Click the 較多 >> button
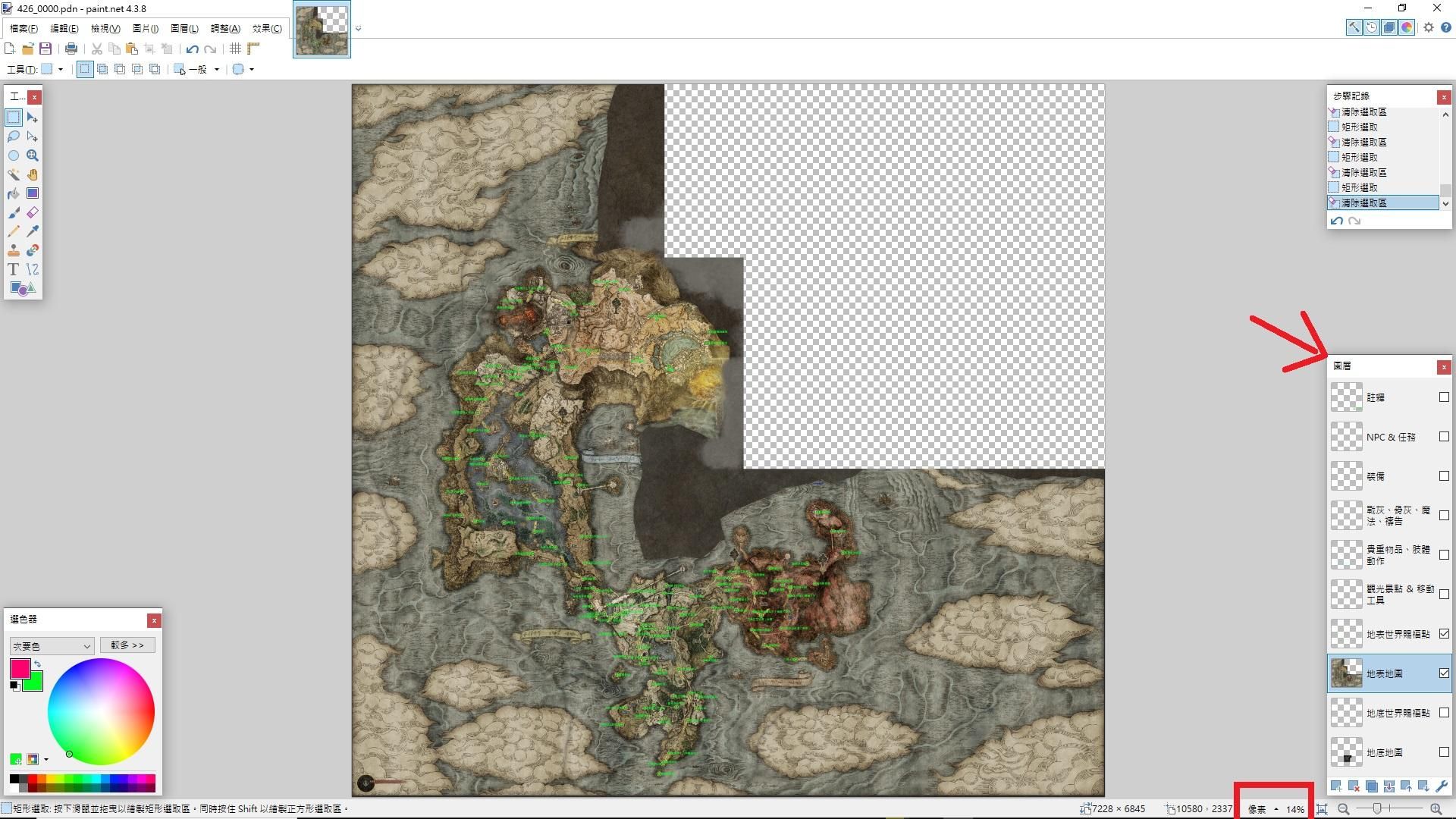Screen dimensions: 1456x819 pos(127,645)
